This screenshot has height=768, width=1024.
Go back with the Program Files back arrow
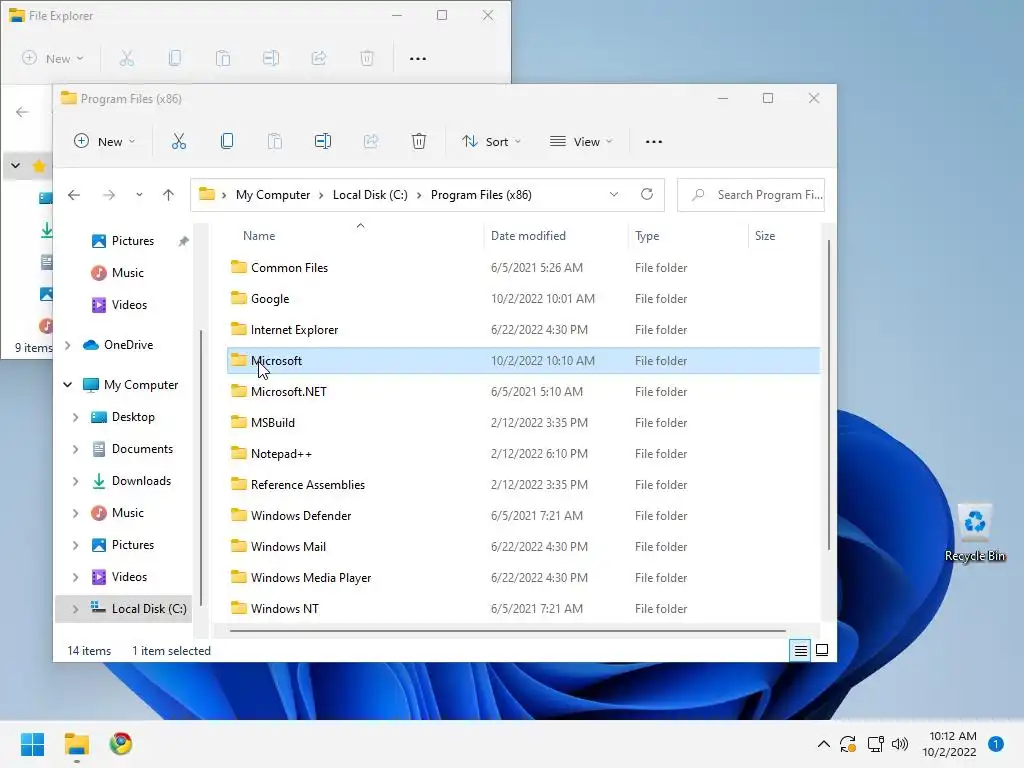tap(74, 195)
